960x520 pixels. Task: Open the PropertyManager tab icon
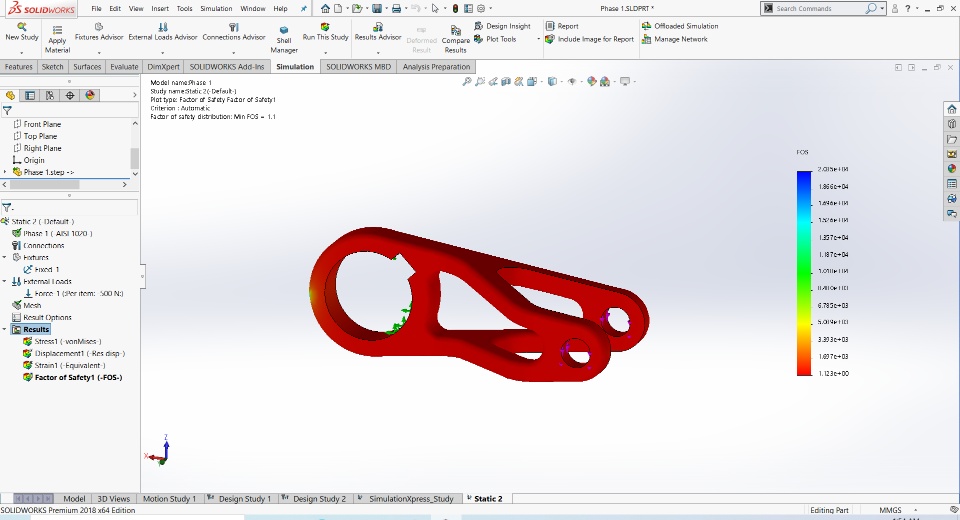[30, 95]
